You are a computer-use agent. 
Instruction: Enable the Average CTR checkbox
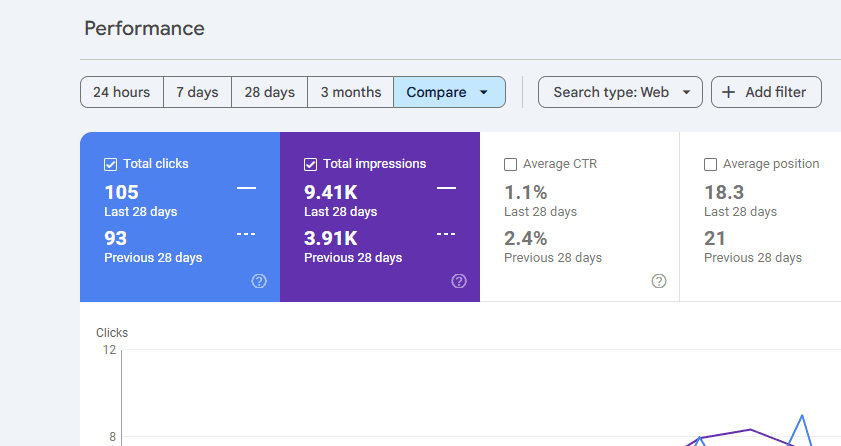pos(511,164)
